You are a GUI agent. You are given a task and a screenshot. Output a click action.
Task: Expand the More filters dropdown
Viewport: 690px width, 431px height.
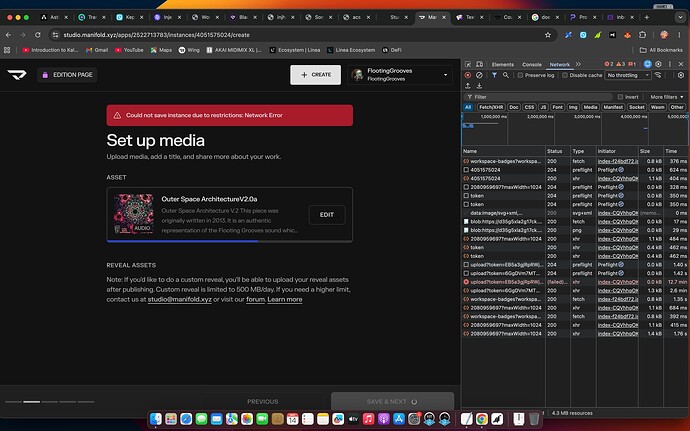pyautogui.click(x=667, y=97)
